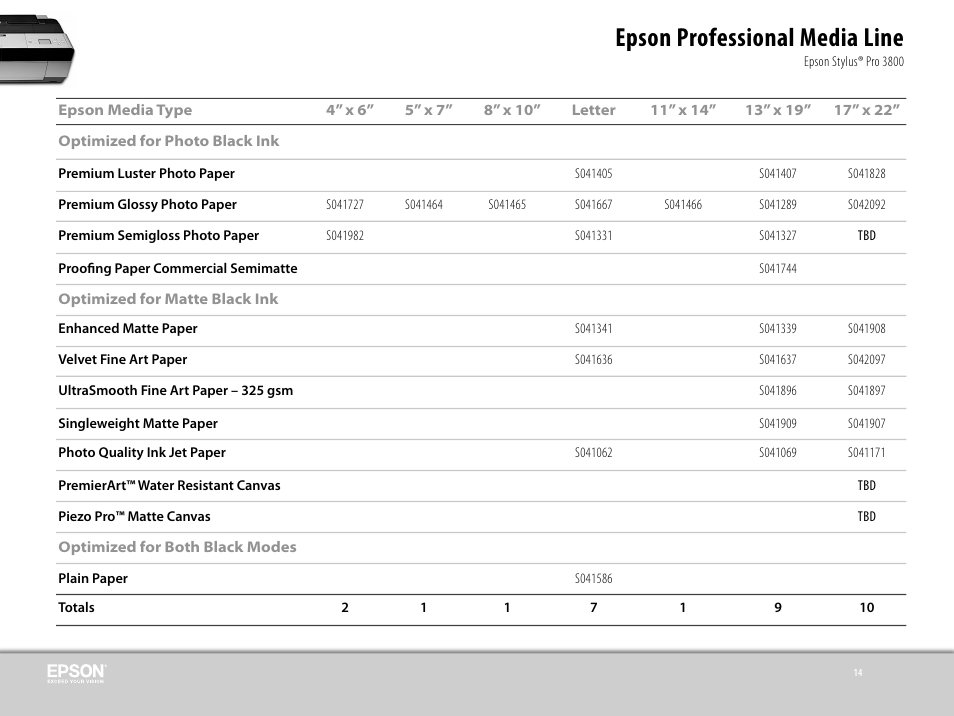
Task: Click the Premium Glossy Photo Paper row label
Action: [x=147, y=204]
